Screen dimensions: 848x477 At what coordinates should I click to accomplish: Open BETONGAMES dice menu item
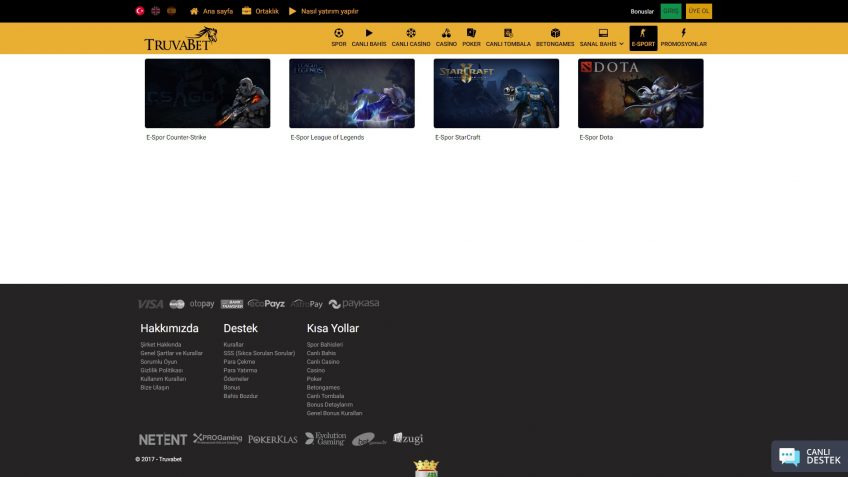click(555, 38)
